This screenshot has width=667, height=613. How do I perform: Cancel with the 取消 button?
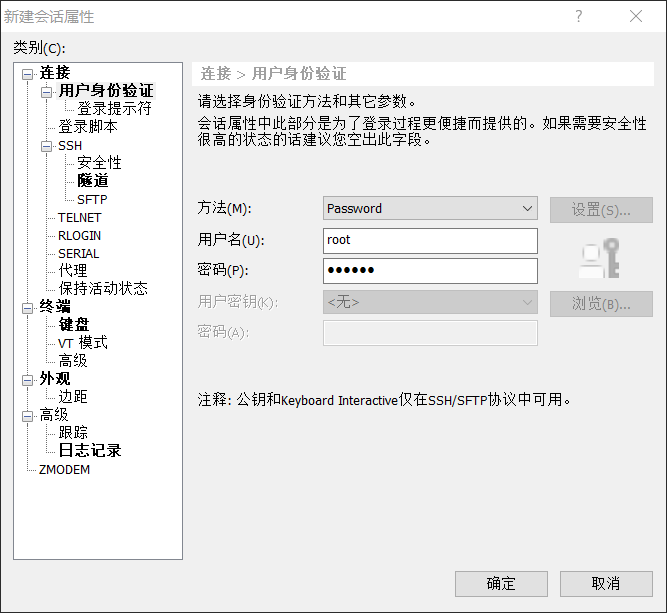tap(606, 584)
